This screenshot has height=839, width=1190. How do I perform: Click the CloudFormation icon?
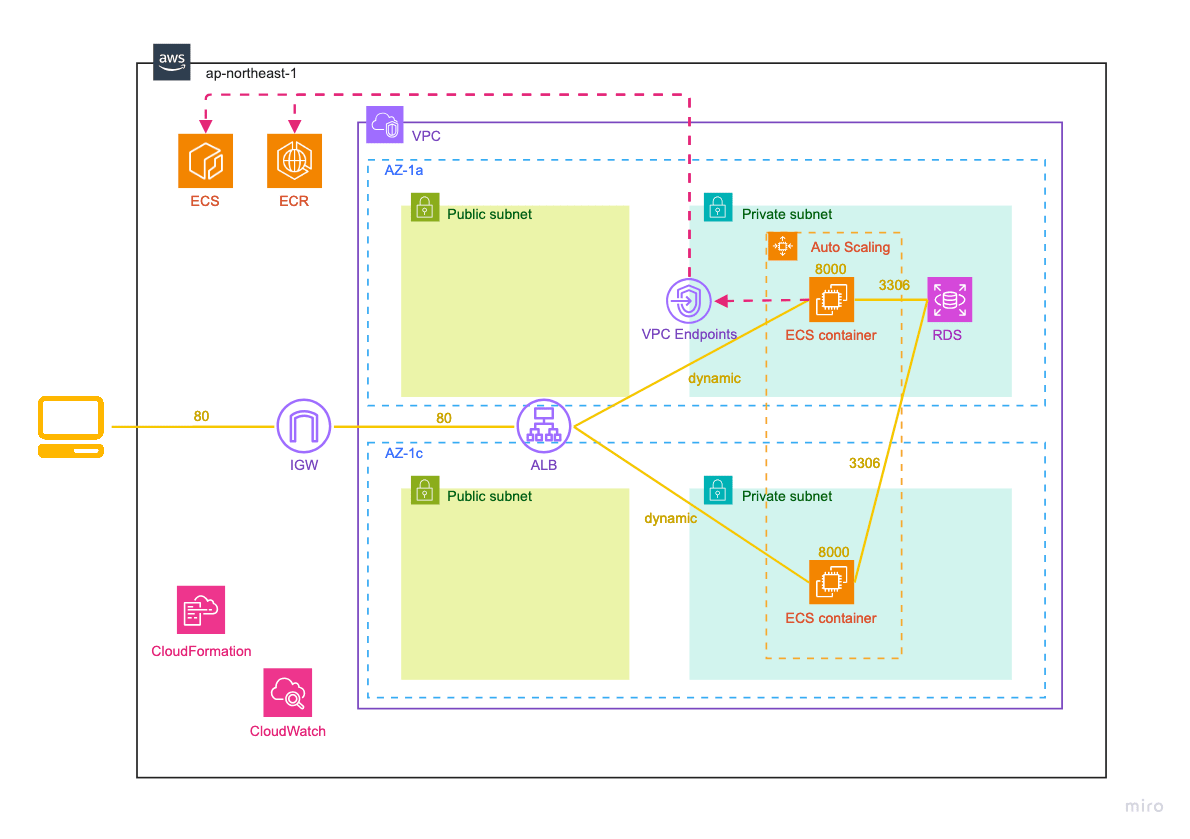[x=201, y=610]
